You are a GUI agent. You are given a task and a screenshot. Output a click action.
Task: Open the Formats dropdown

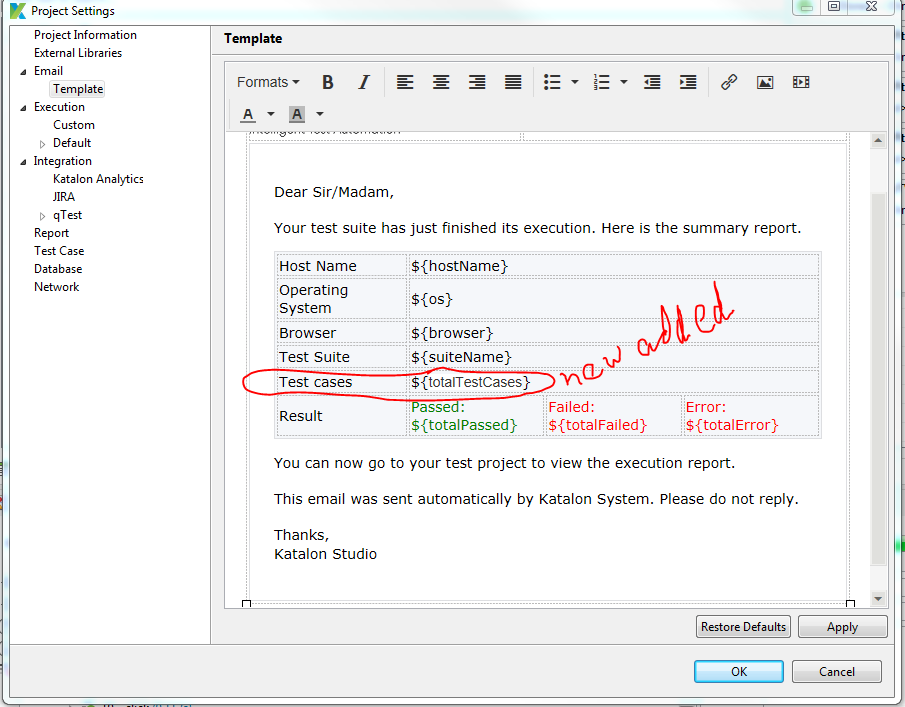(x=268, y=83)
